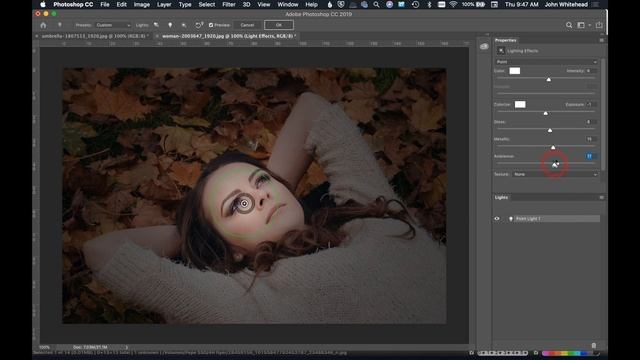Open the Filter menu
Screen dimensions: 640x360
[x=229, y=4]
